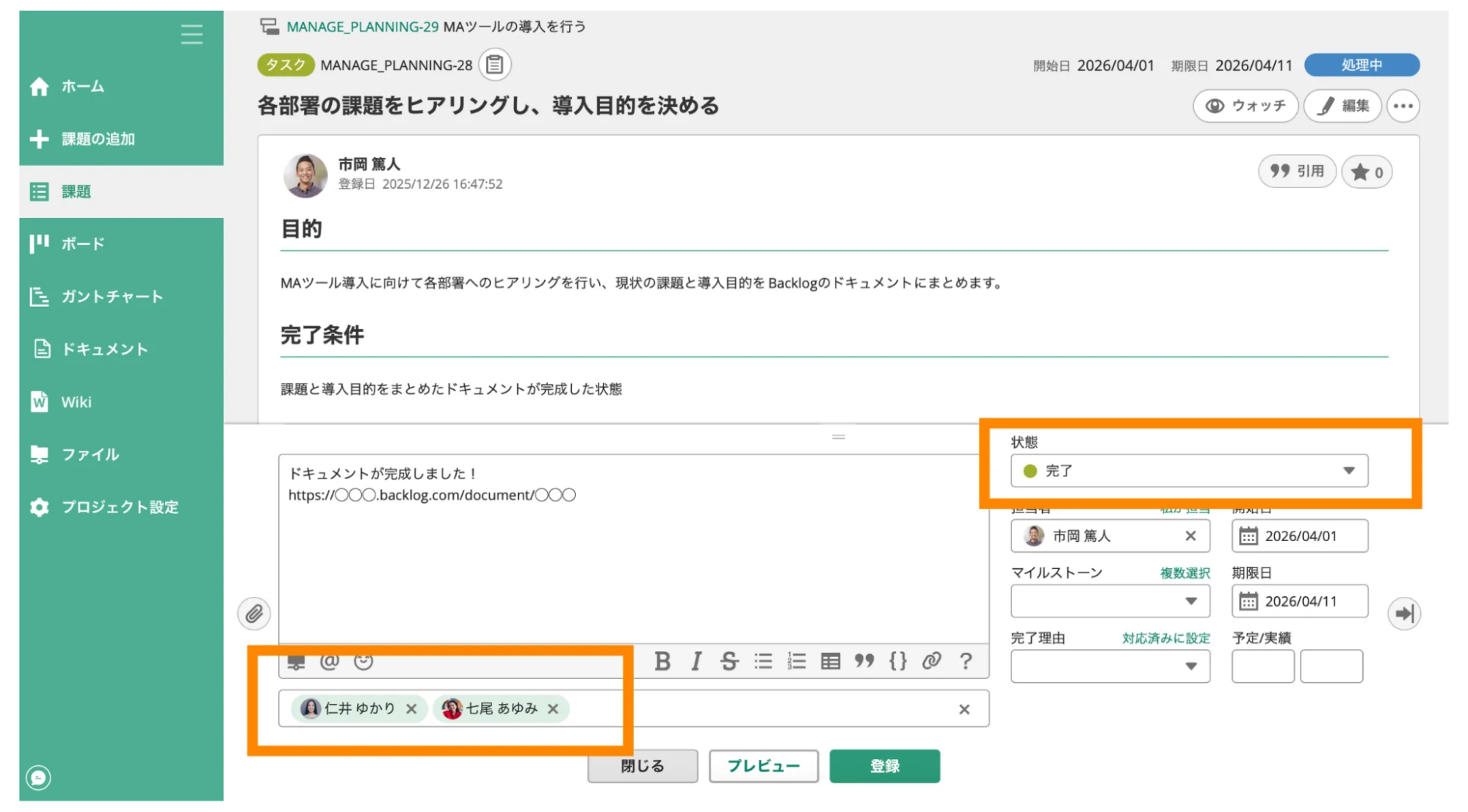
Task: Open ドキュメント in the sidebar
Action: click(x=121, y=349)
